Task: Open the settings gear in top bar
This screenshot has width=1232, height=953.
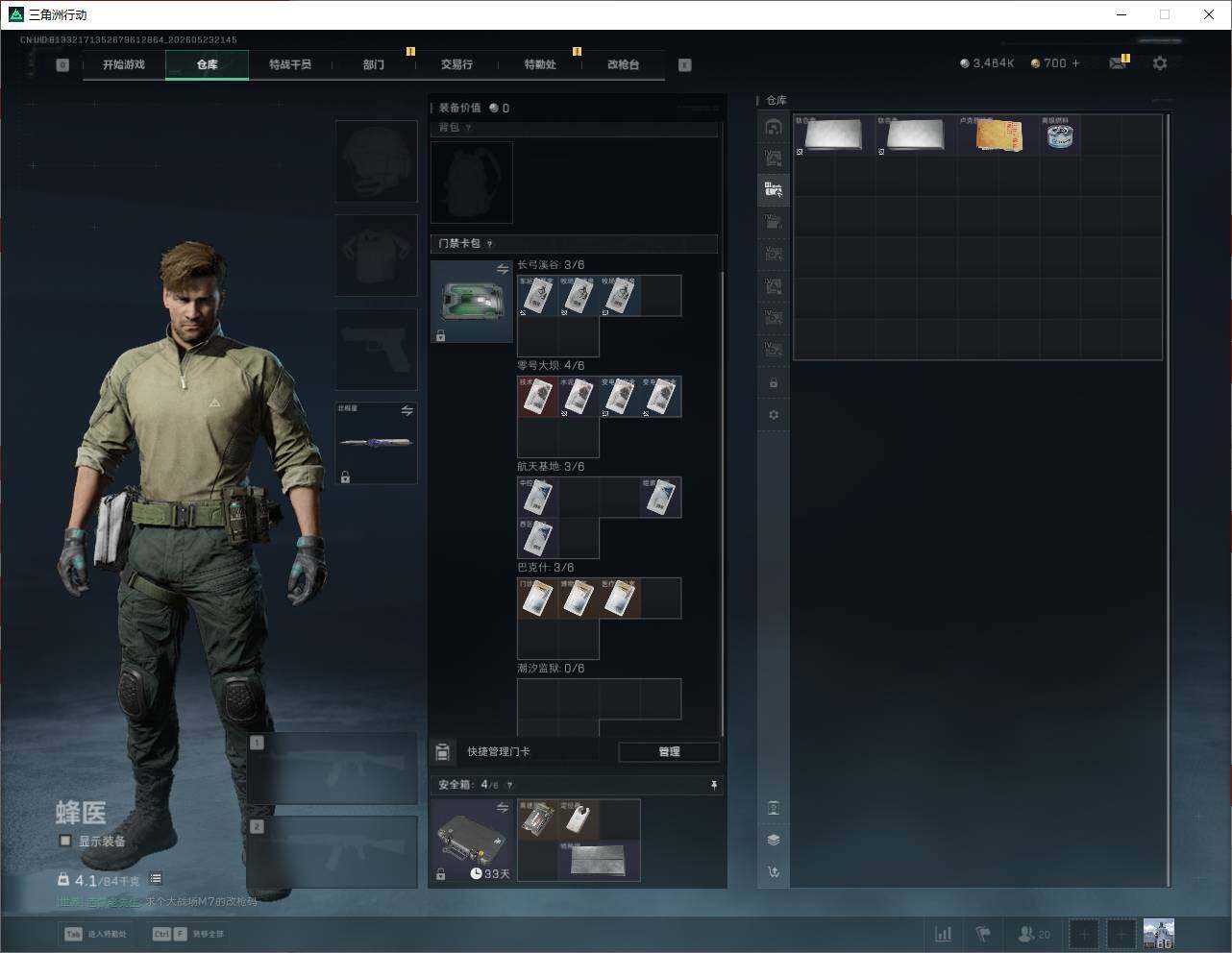Action: pos(1160,63)
